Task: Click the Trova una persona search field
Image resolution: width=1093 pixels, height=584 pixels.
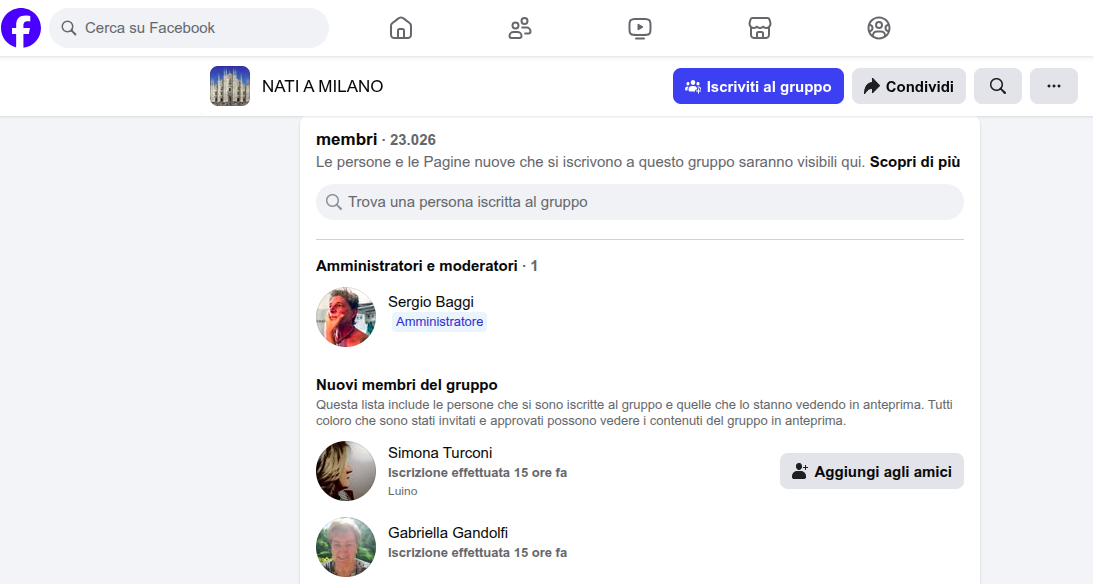Action: tap(640, 202)
